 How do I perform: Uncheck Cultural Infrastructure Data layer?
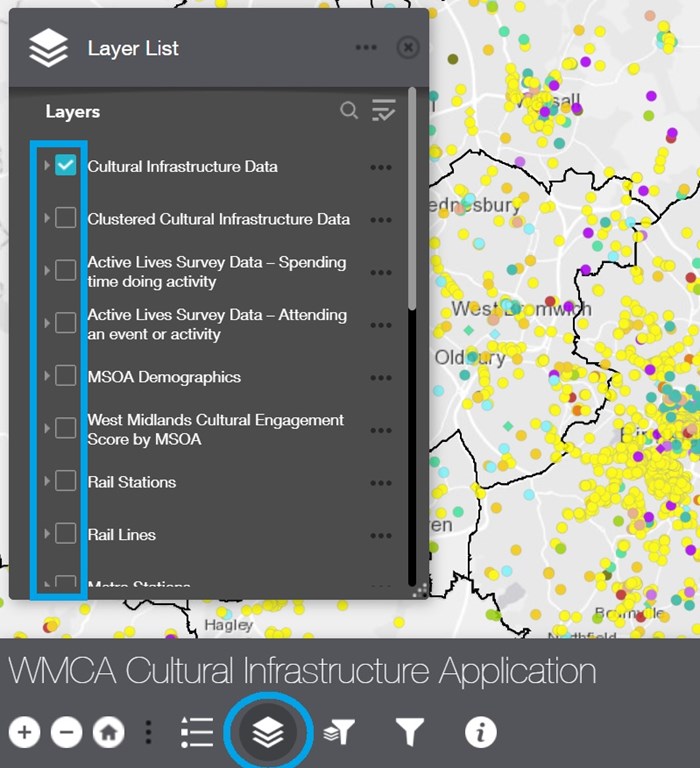(x=66, y=166)
